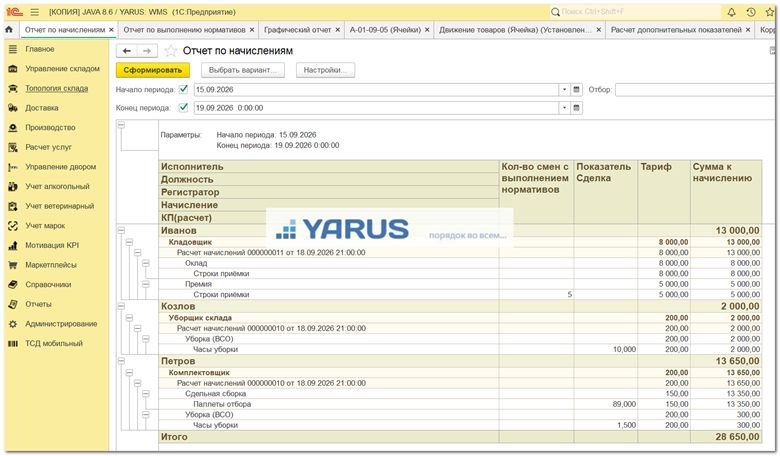
Task: Open the Настройки button
Action: (325, 70)
